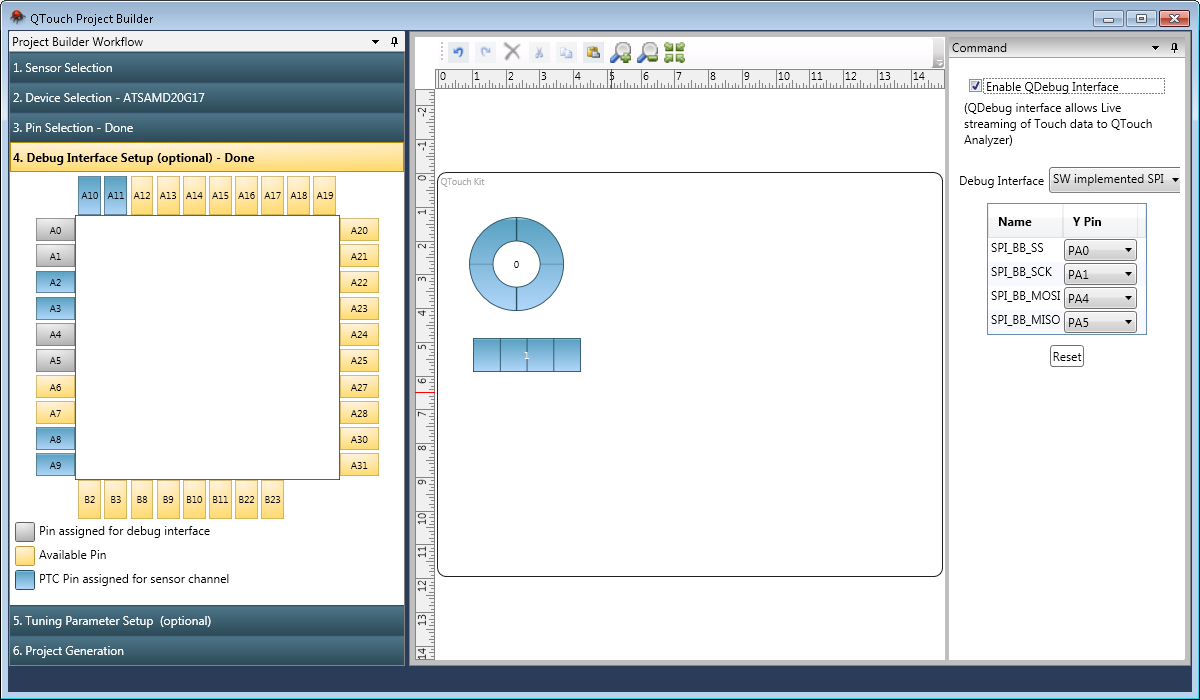Open SPI_BB_MISO pin dropdown
The image size is (1200, 700).
[x=1100, y=322]
